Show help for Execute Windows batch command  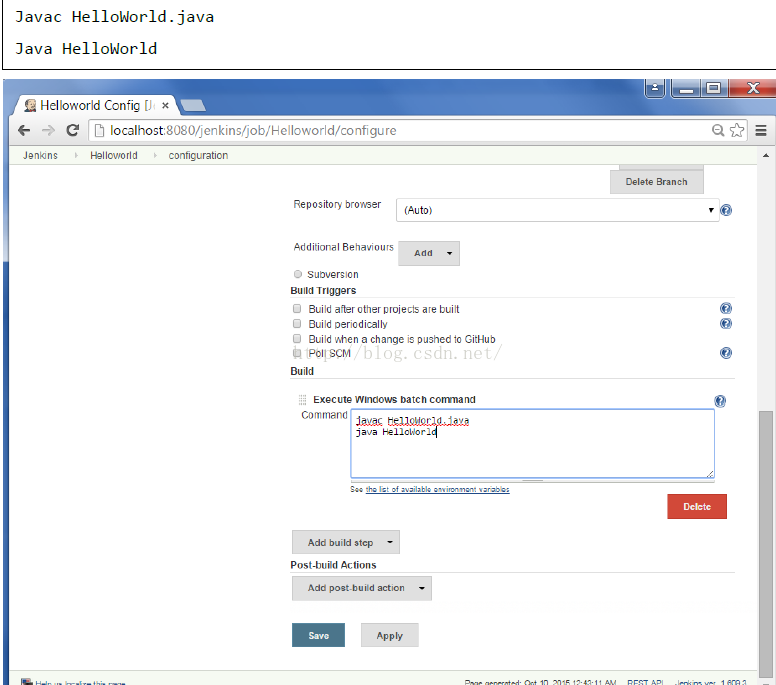tap(720, 401)
